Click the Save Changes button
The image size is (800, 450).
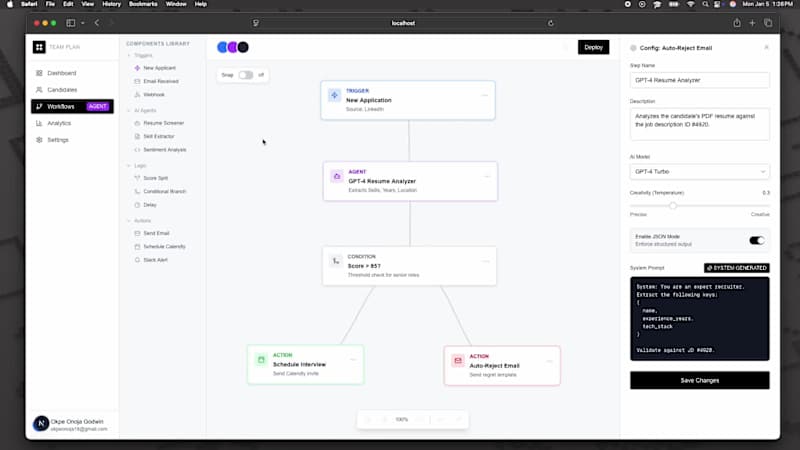[x=699, y=381]
